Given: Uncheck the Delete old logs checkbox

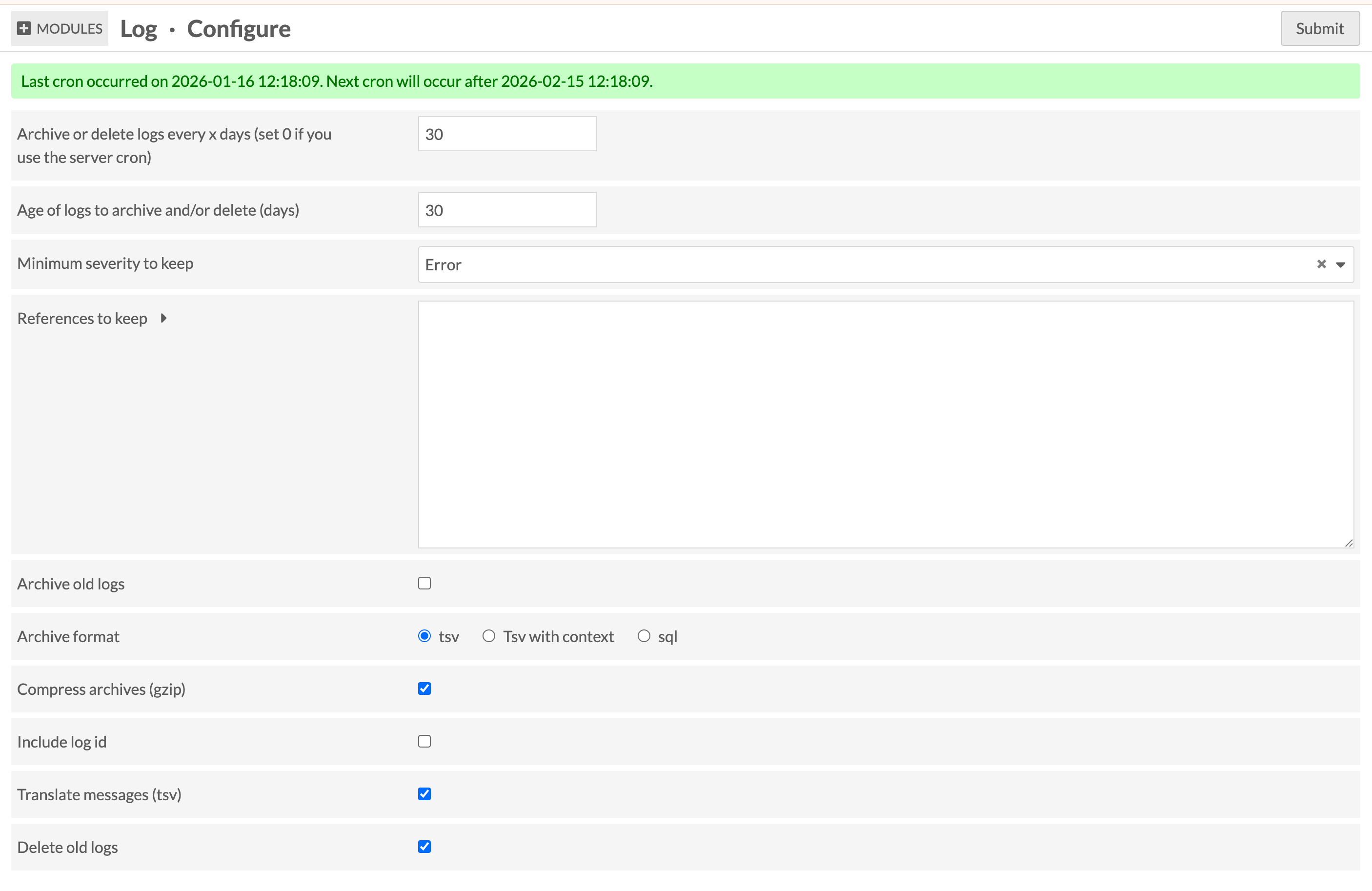Looking at the screenshot, I should point(424,847).
